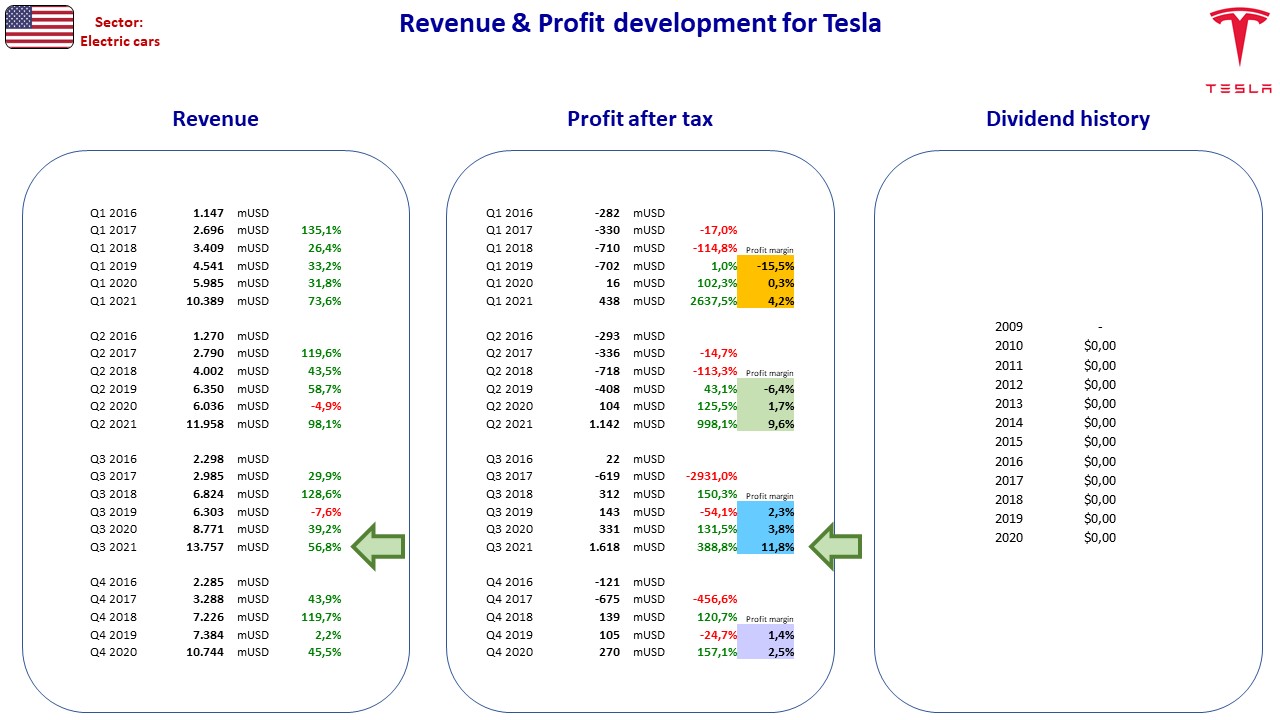Click the orange profit margin cell -15,5%
The height and width of the screenshot is (720, 1280).
click(766, 266)
